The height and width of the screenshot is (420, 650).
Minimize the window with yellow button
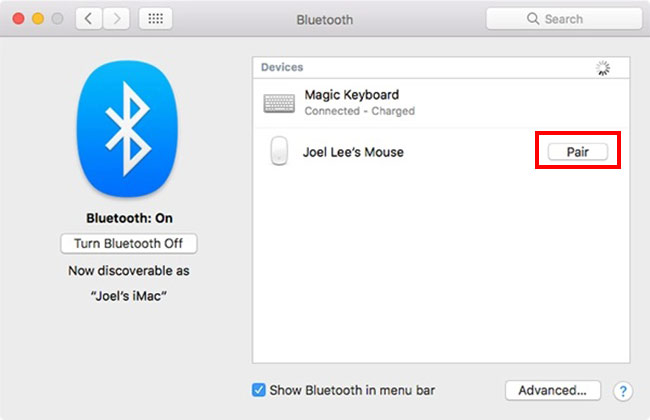(38, 19)
